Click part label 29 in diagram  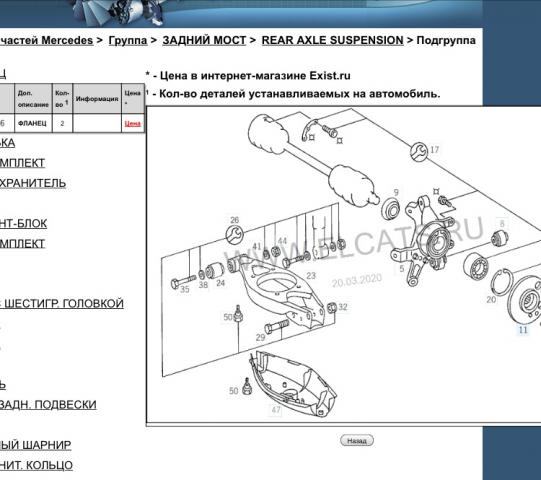pyautogui.click(x=260, y=337)
